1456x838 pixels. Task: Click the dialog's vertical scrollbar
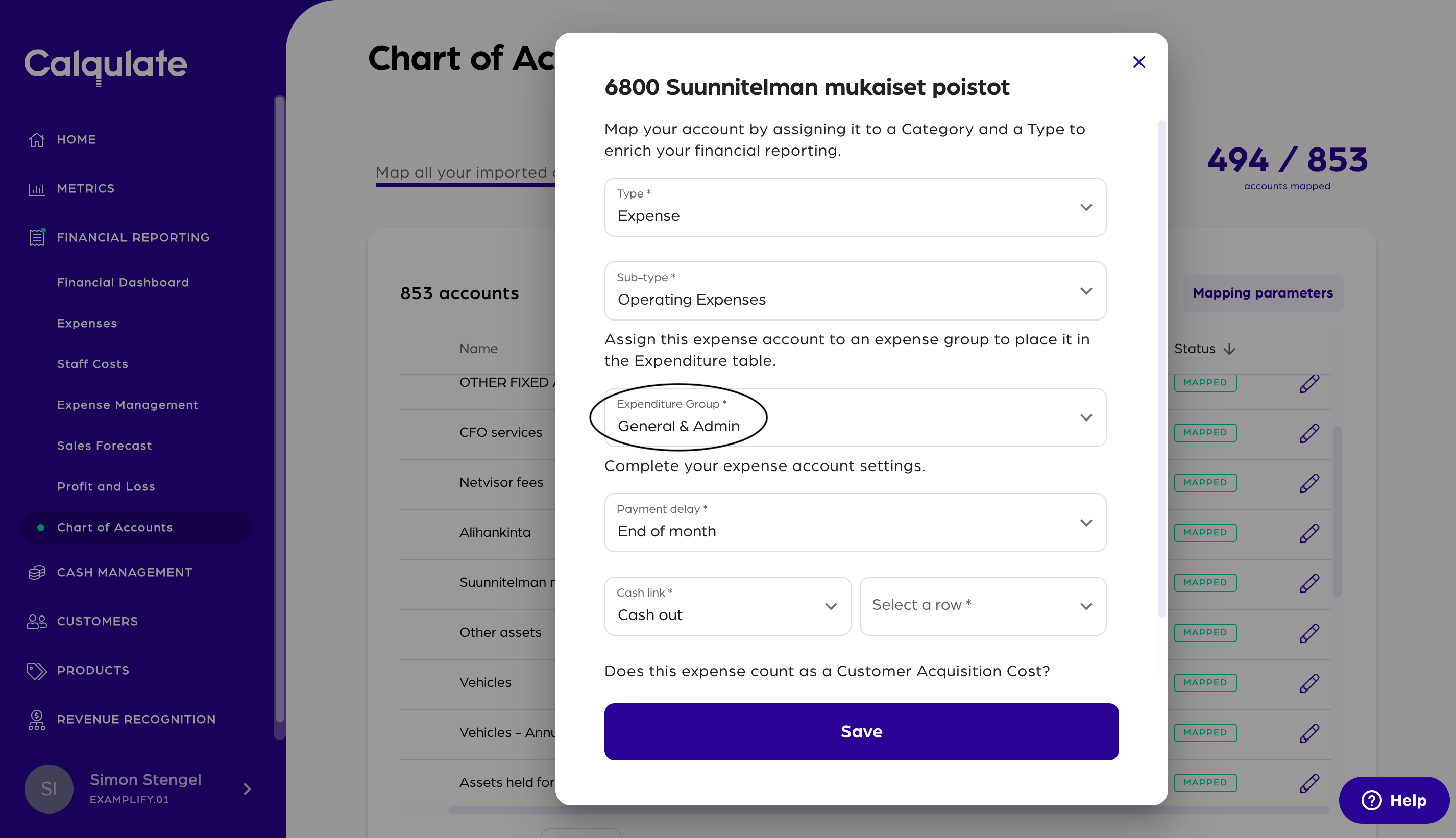tap(1161, 368)
